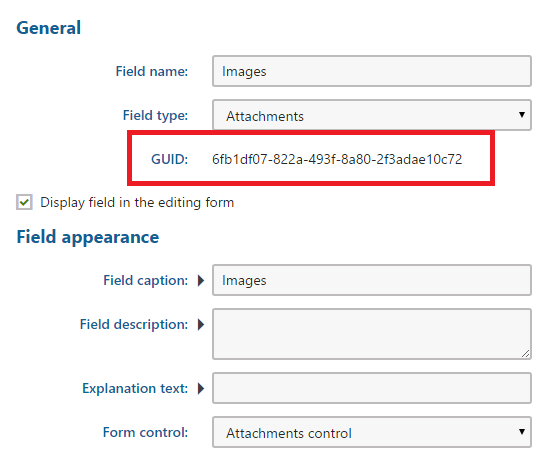Click the Form control label
The width and height of the screenshot is (542, 464).
point(146,432)
